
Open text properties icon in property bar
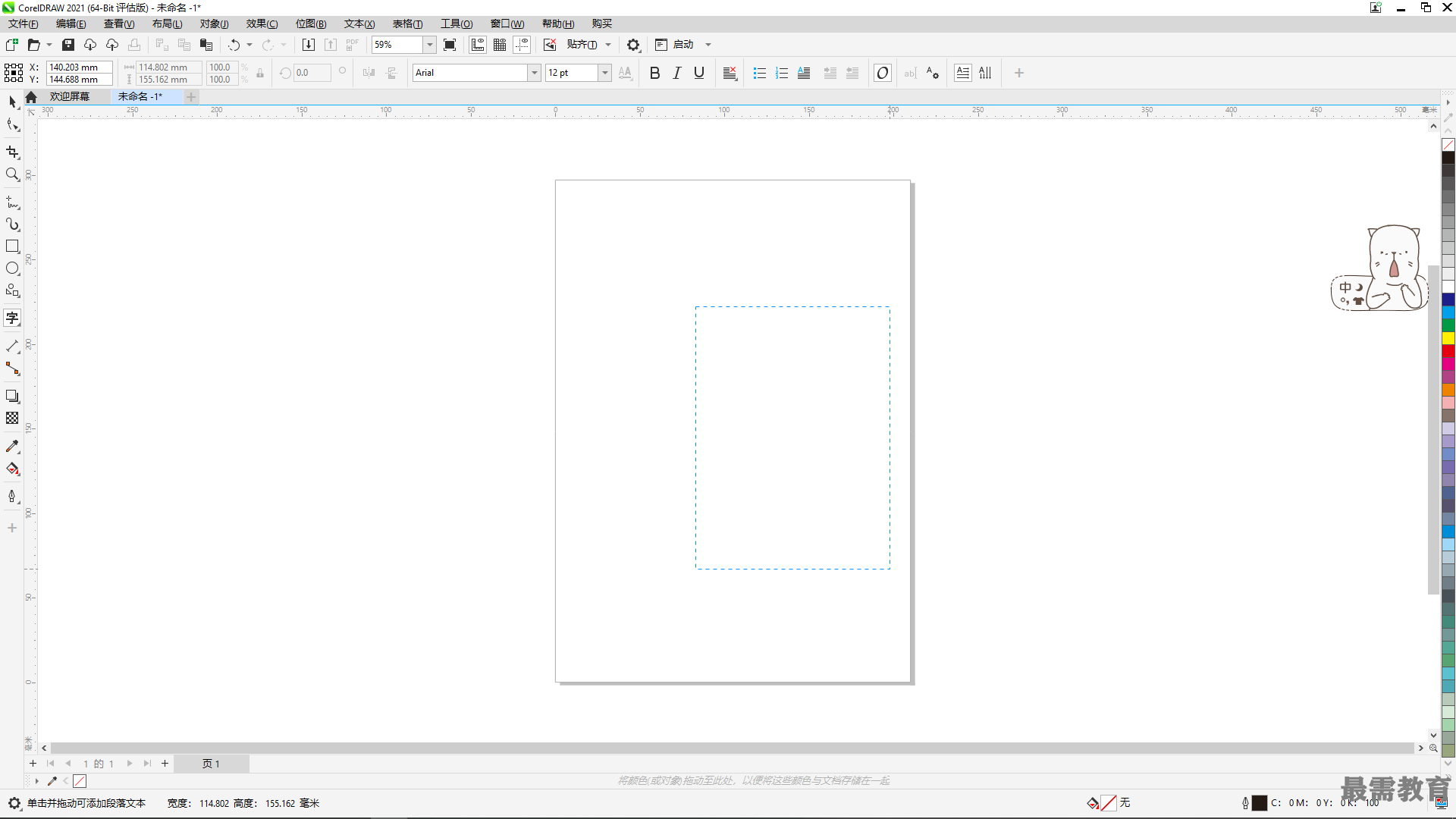(x=933, y=73)
